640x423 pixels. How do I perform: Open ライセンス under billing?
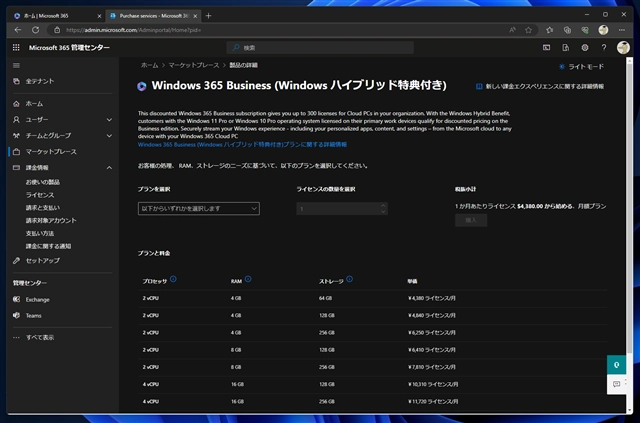tap(40, 195)
